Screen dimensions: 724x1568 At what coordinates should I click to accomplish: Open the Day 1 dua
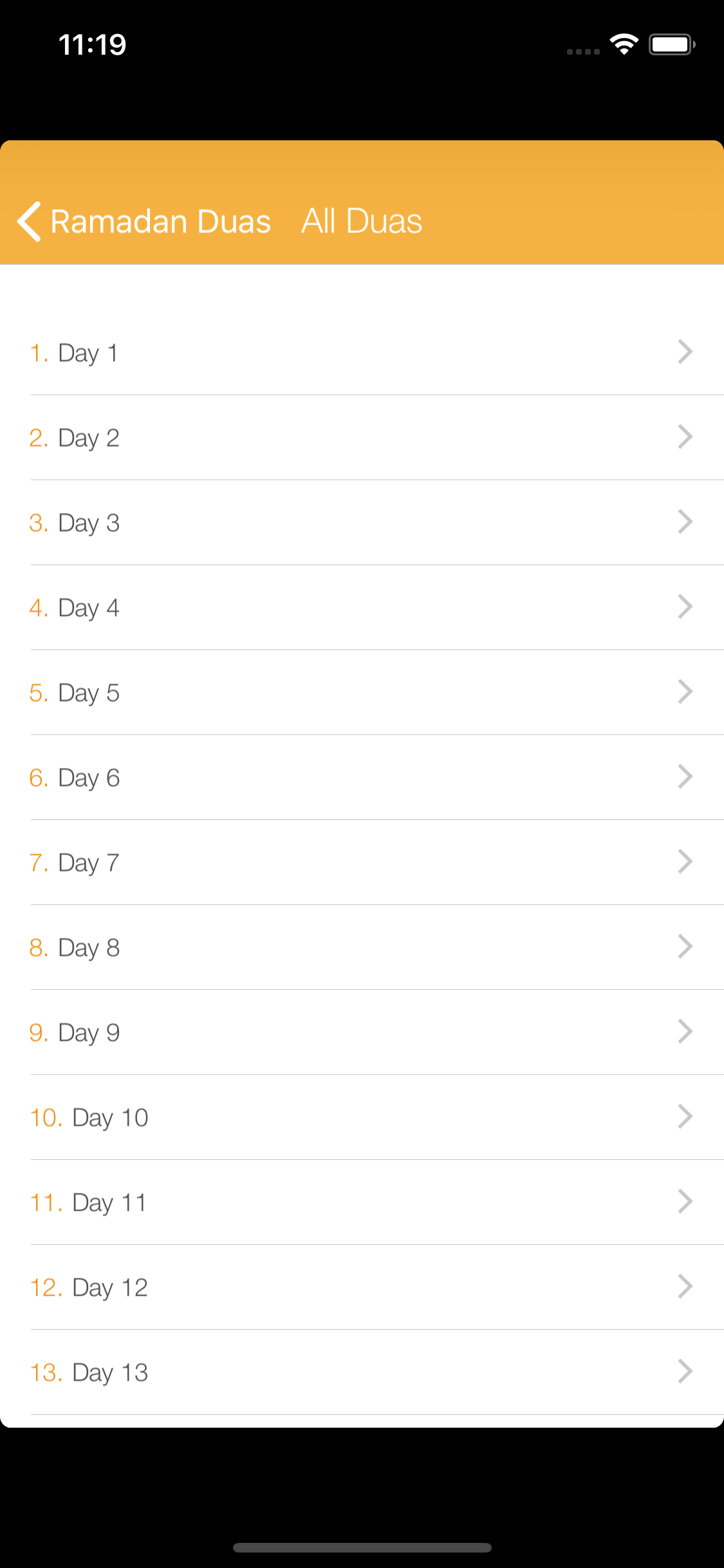pyautogui.click(x=88, y=353)
